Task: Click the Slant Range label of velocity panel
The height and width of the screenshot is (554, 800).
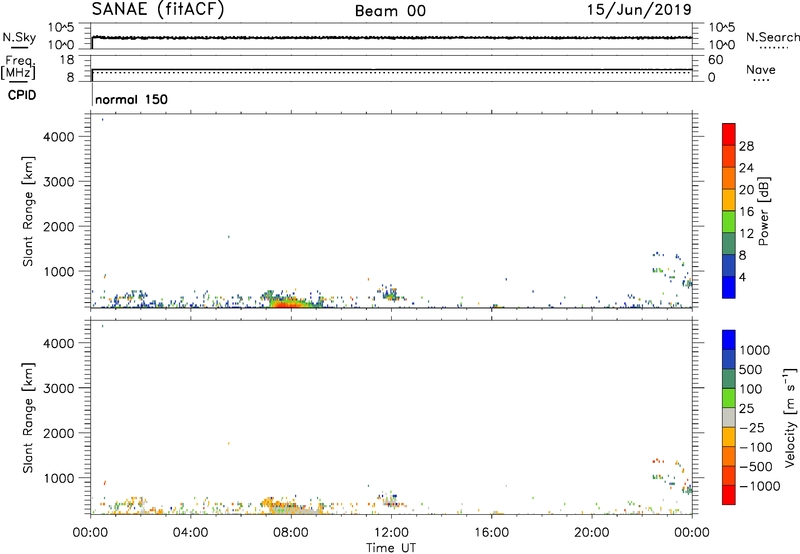Action: [x=28, y=418]
